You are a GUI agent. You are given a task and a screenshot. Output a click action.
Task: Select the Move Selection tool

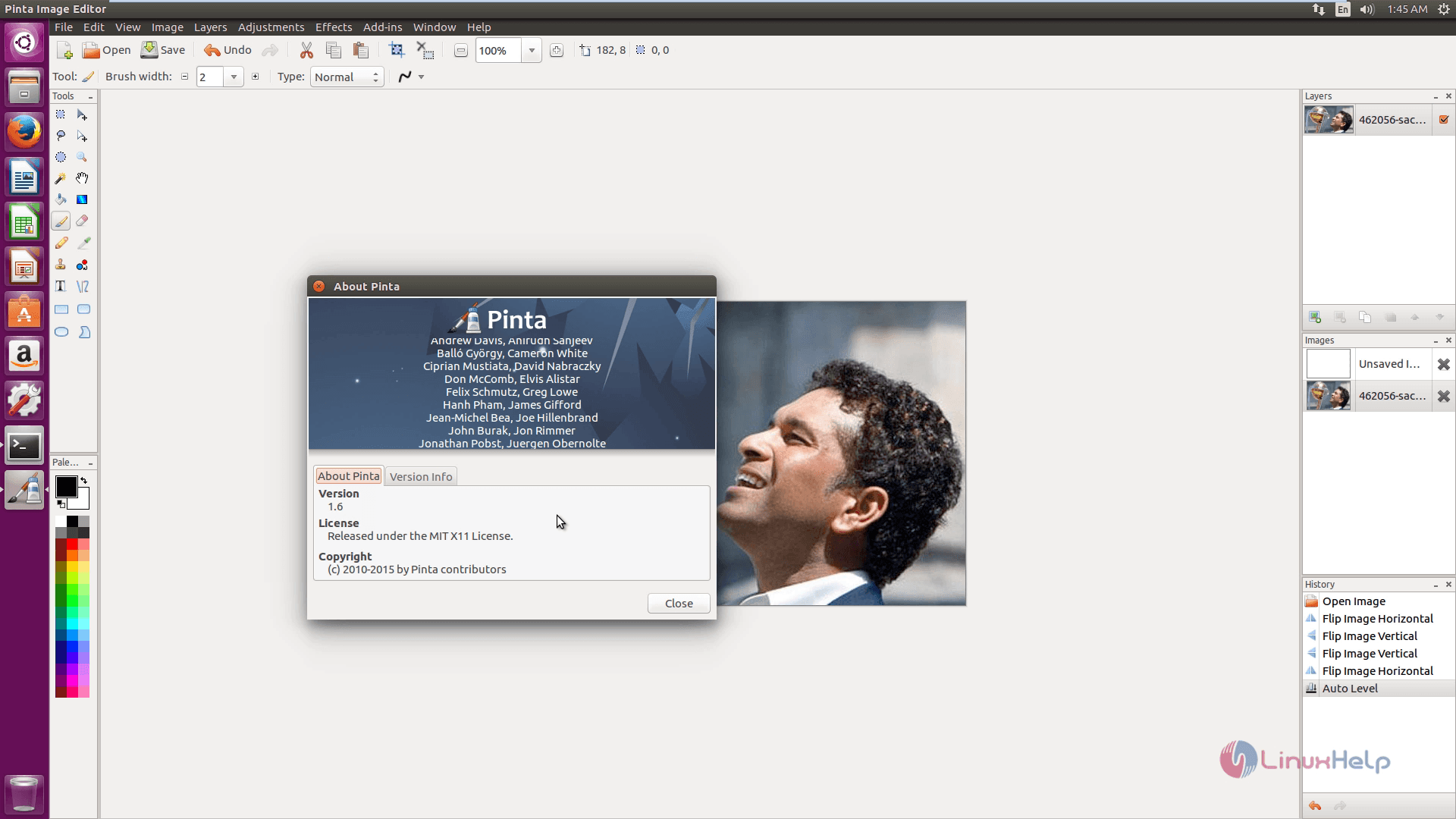[82, 136]
